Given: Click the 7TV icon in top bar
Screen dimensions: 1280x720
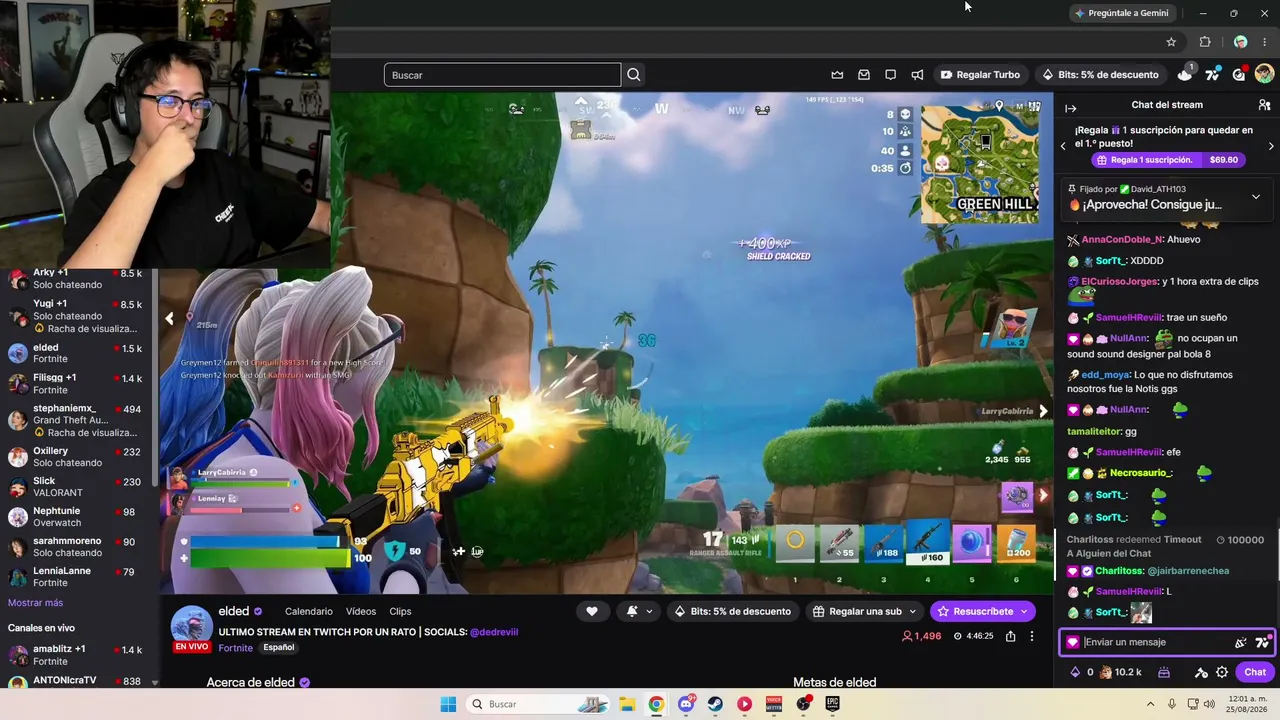Looking at the screenshot, I should pyautogui.click(x=1213, y=75).
